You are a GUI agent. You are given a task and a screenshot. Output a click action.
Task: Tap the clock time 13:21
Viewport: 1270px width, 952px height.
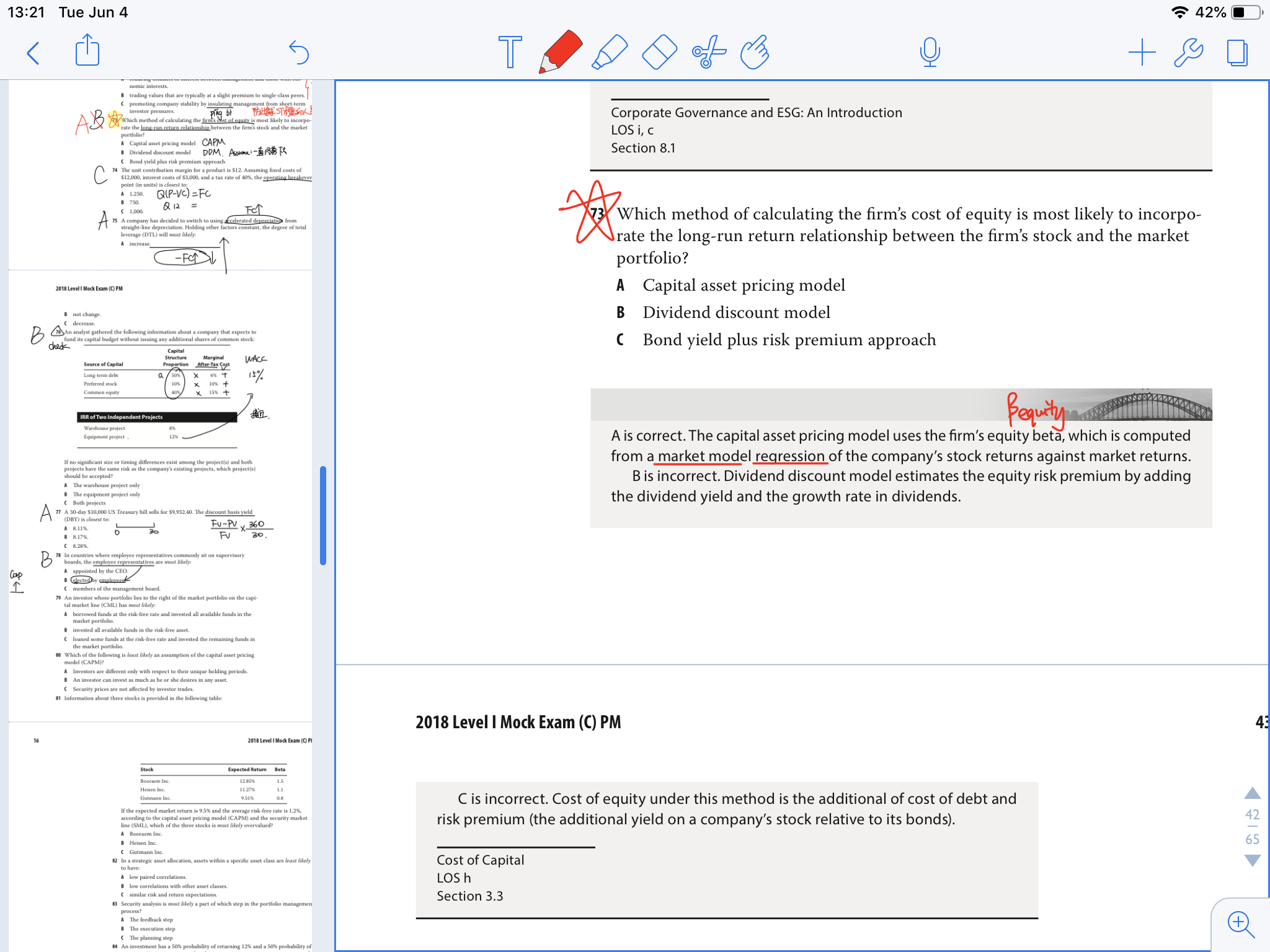(26, 12)
